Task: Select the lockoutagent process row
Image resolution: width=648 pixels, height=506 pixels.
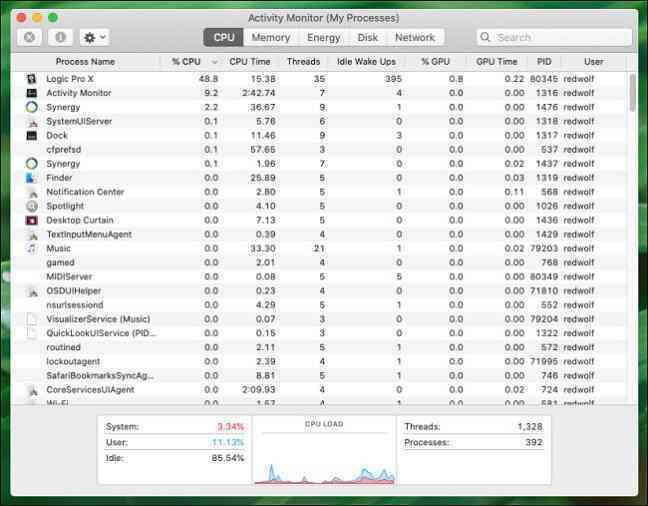Action: click(320, 361)
